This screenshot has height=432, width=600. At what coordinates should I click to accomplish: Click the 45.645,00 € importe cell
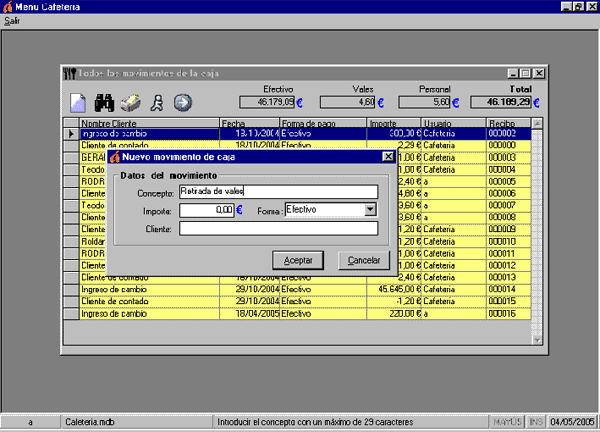[394, 289]
